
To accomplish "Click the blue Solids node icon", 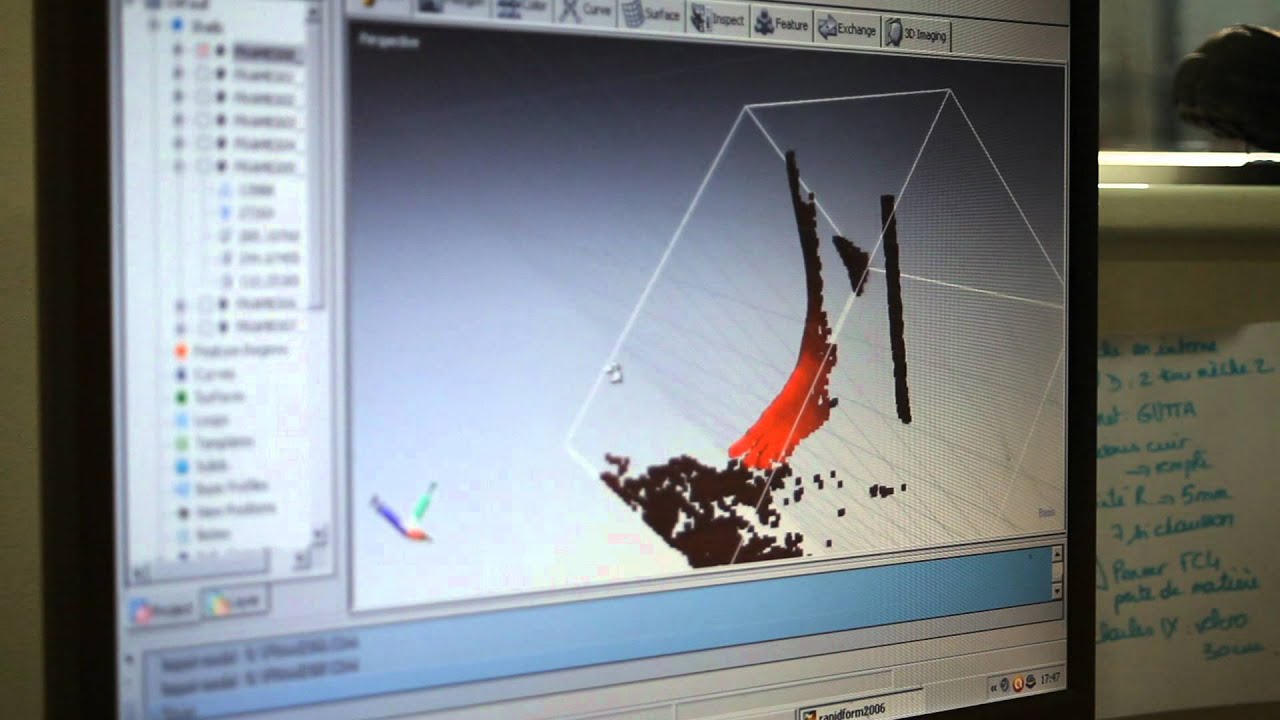I will 181,466.
